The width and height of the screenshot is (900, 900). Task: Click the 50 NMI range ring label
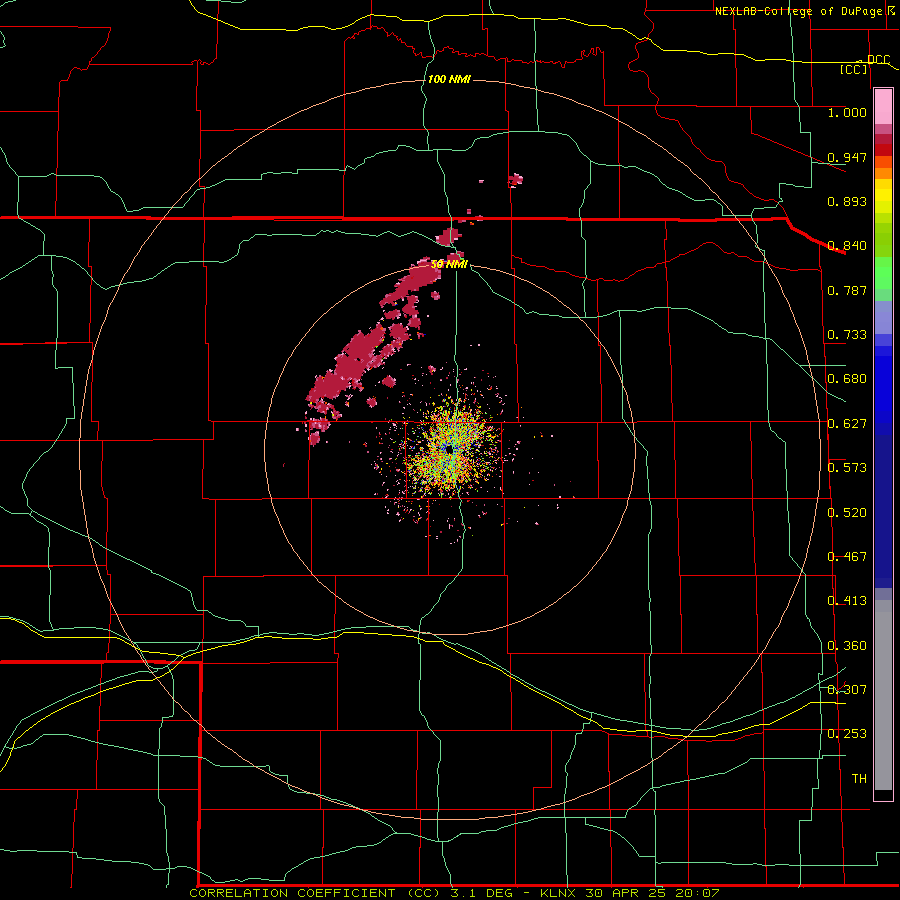tap(449, 264)
